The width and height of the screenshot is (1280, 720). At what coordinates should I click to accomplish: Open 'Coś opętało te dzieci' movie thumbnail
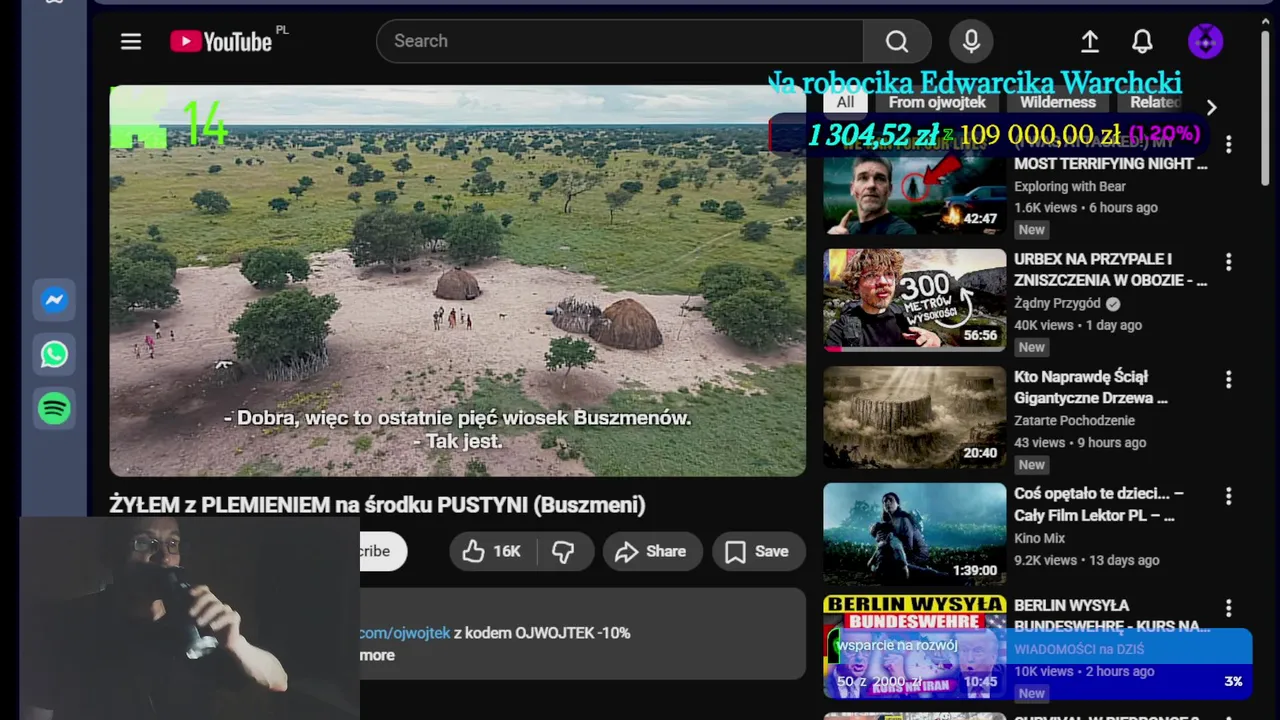[x=914, y=534]
